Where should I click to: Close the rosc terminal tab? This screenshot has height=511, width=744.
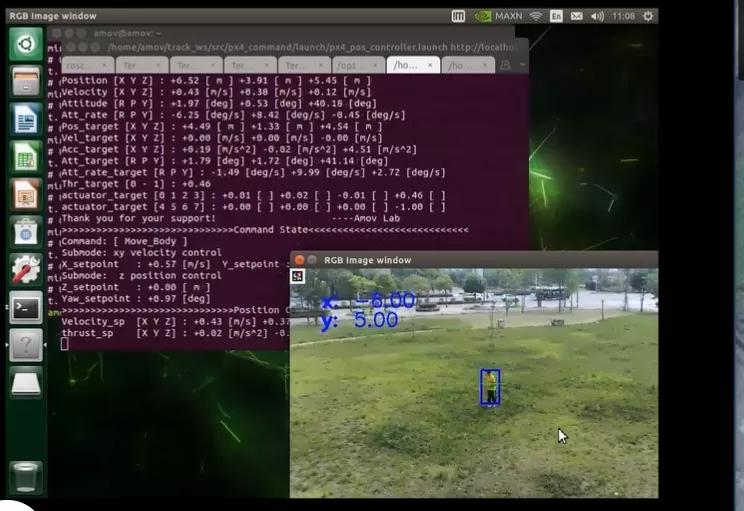(x=104, y=65)
